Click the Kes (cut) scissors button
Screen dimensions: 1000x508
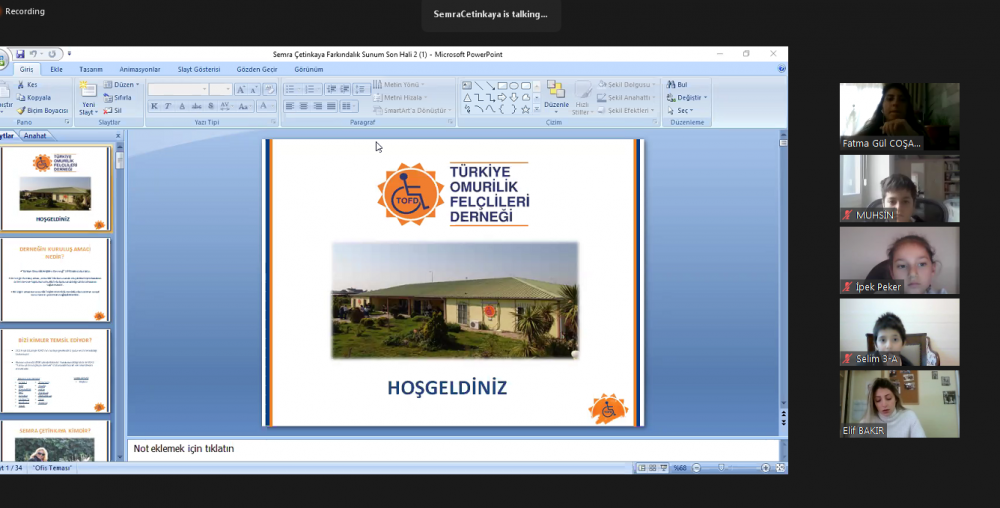(x=27, y=85)
